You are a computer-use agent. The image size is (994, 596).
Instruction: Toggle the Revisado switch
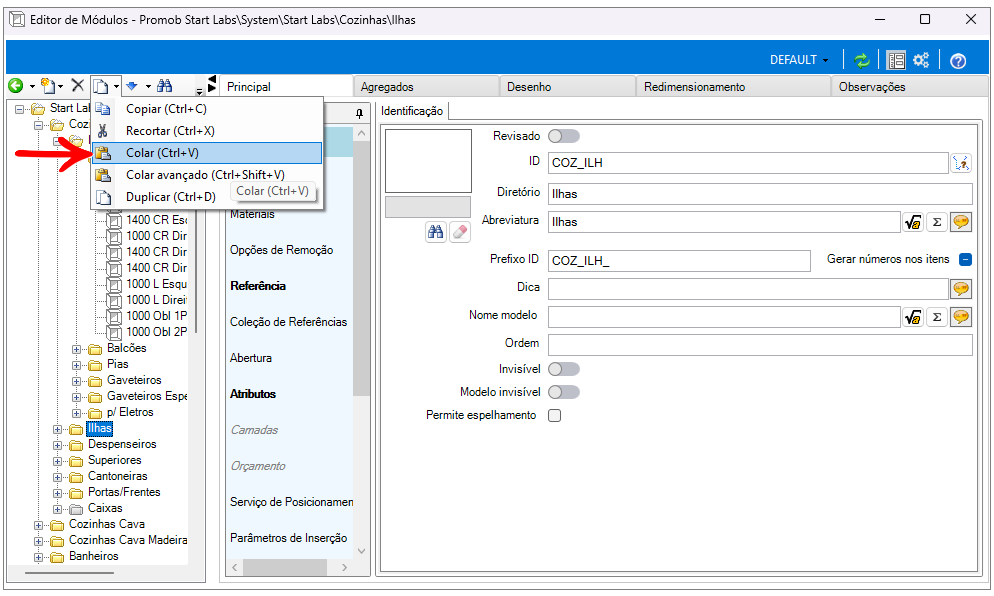(x=563, y=136)
